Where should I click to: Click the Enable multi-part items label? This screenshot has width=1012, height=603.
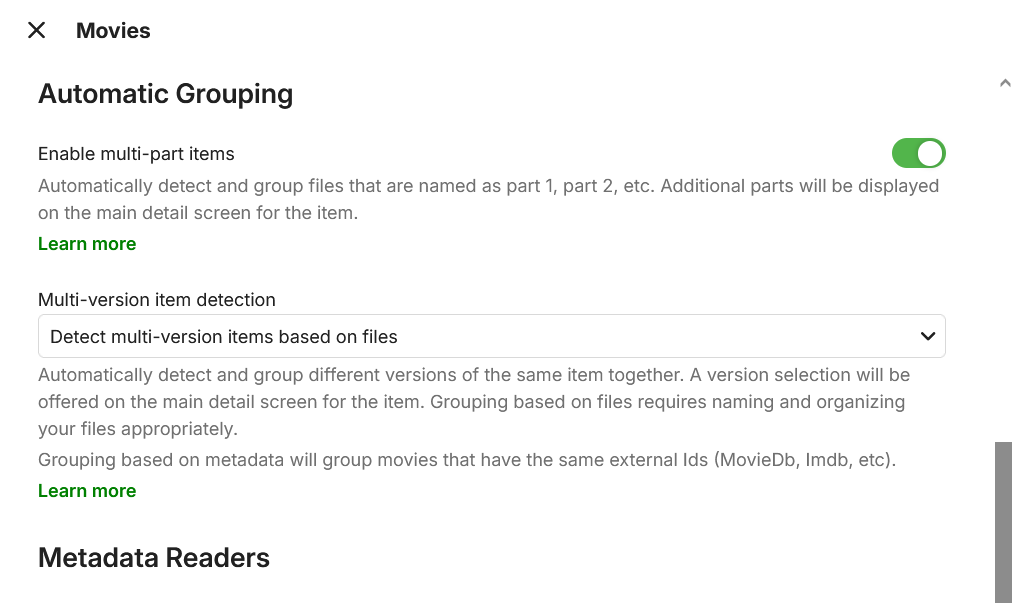click(136, 154)
